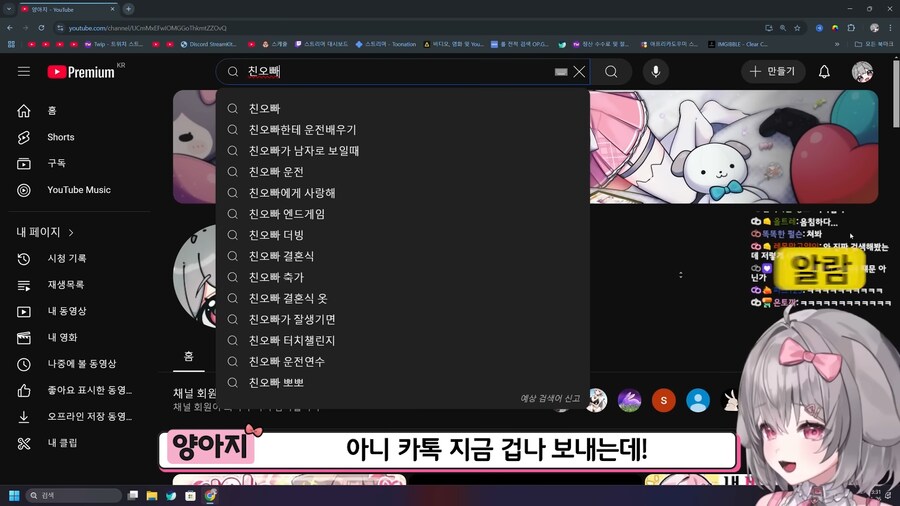This screenshot has width=900, height=506.
Task: Select the suggestion 친오빠한테 운전배우기
Action: [403, 130]
